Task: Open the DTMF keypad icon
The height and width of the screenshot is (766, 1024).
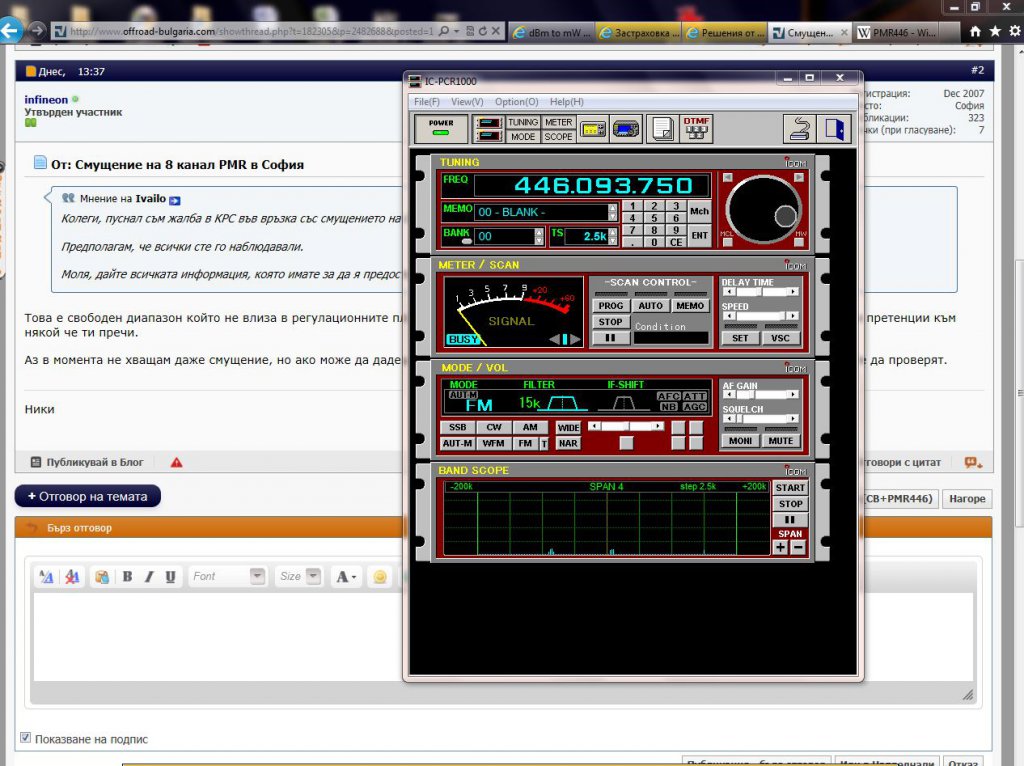Action: pyautogui.click(x=696, y=129)
